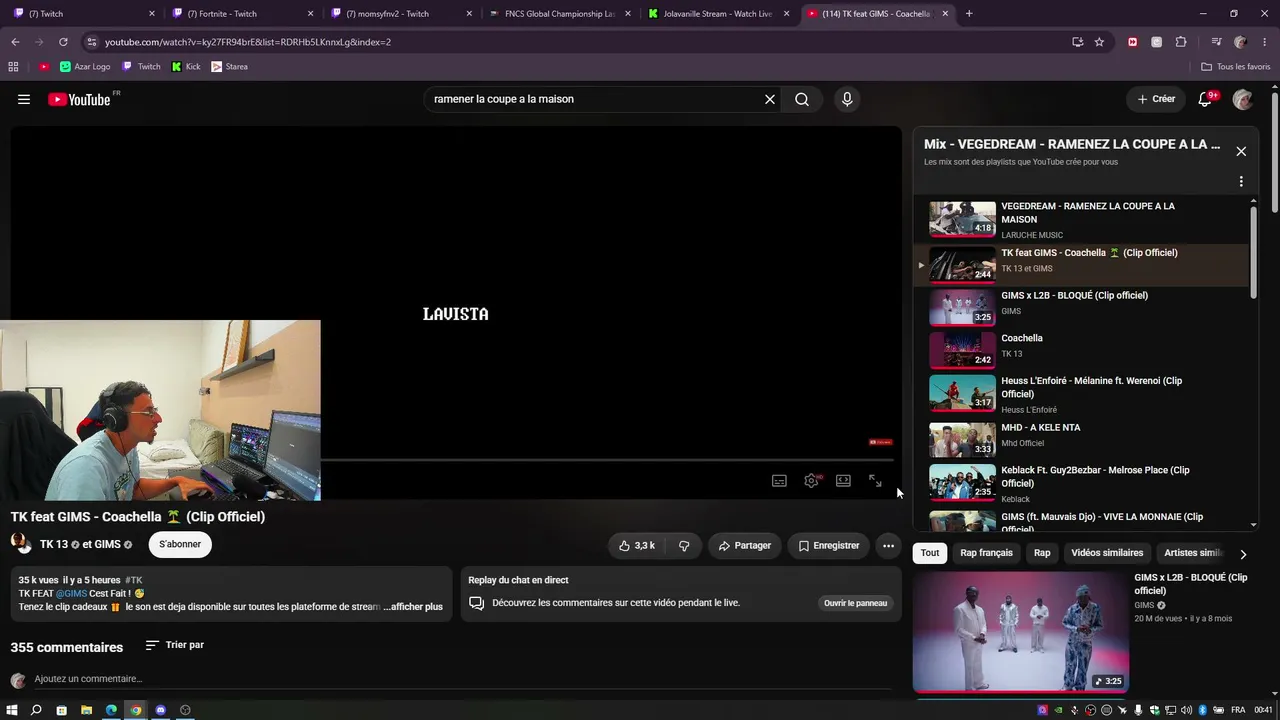Open the YouTube guide hamburger menu
The height and width of the screenshot is (720, 1280).
point(24,99)
